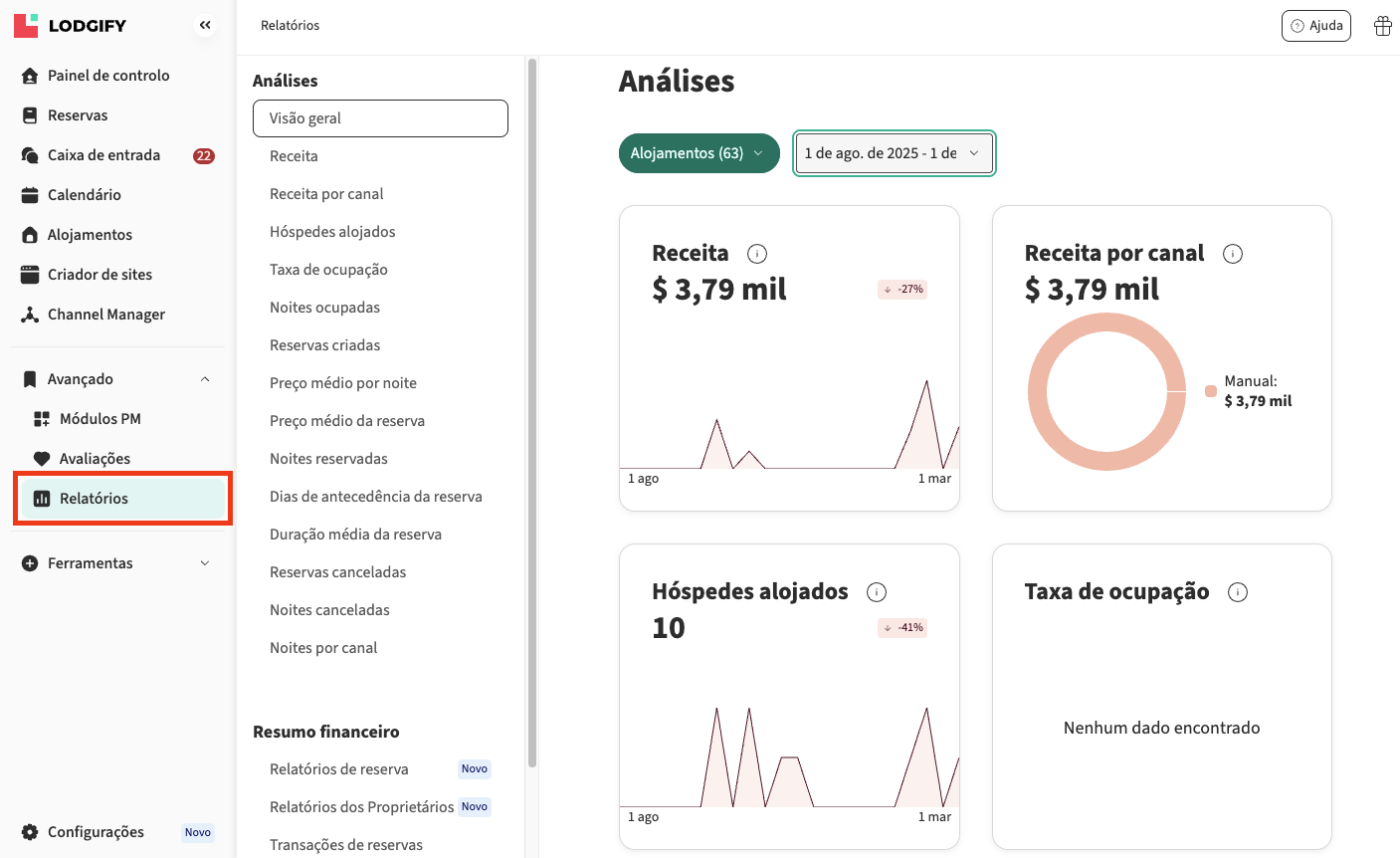The width and height of the screenshot is (1400, 858).
Task: Collapse the Avançado section
Action: [x=205, y=379]
